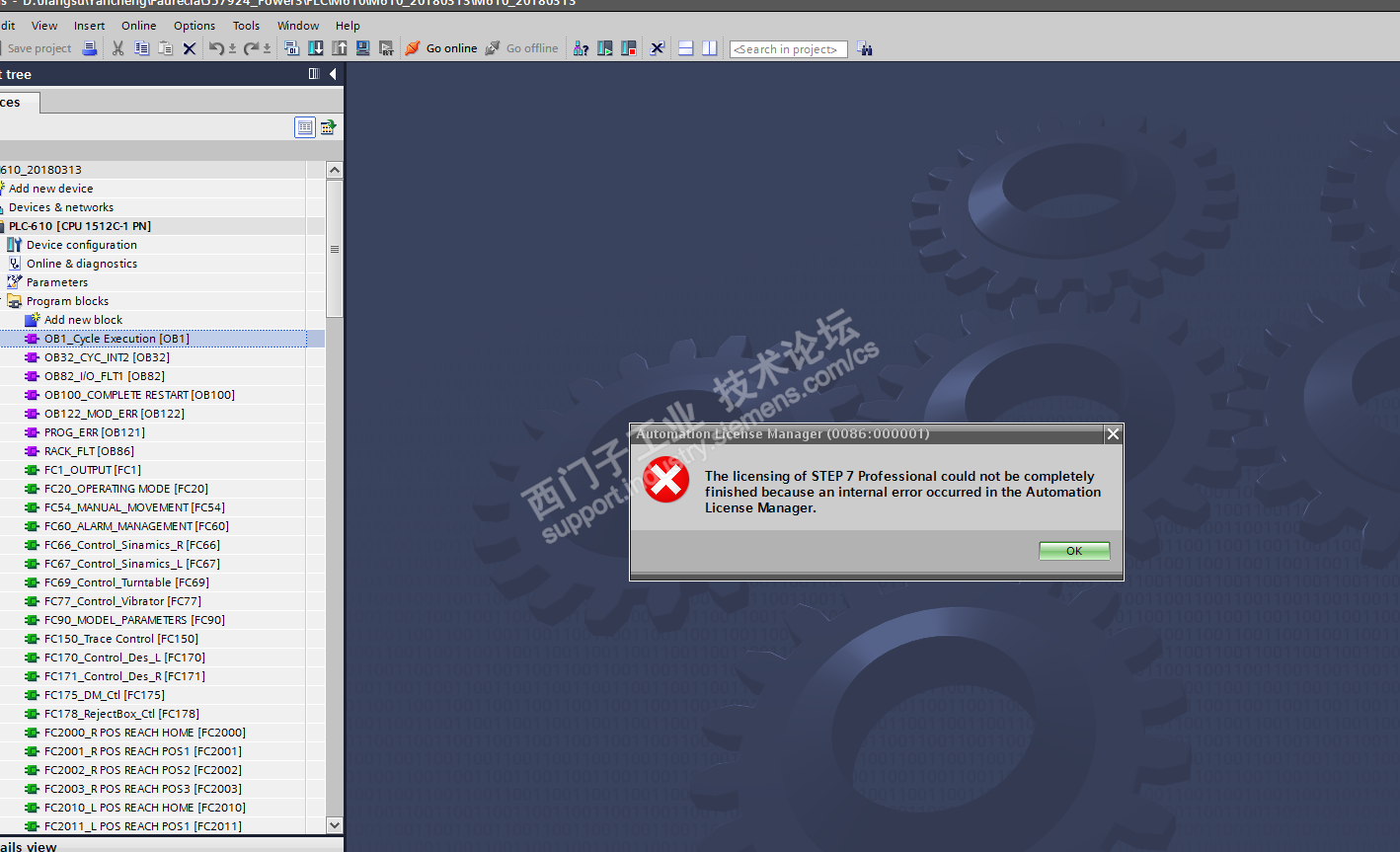Select PLC-610 [CPU 1512C-1 PN] node
Image resolution: width=1400 pixels, height=852 pixels.
(x=79, y=226)
